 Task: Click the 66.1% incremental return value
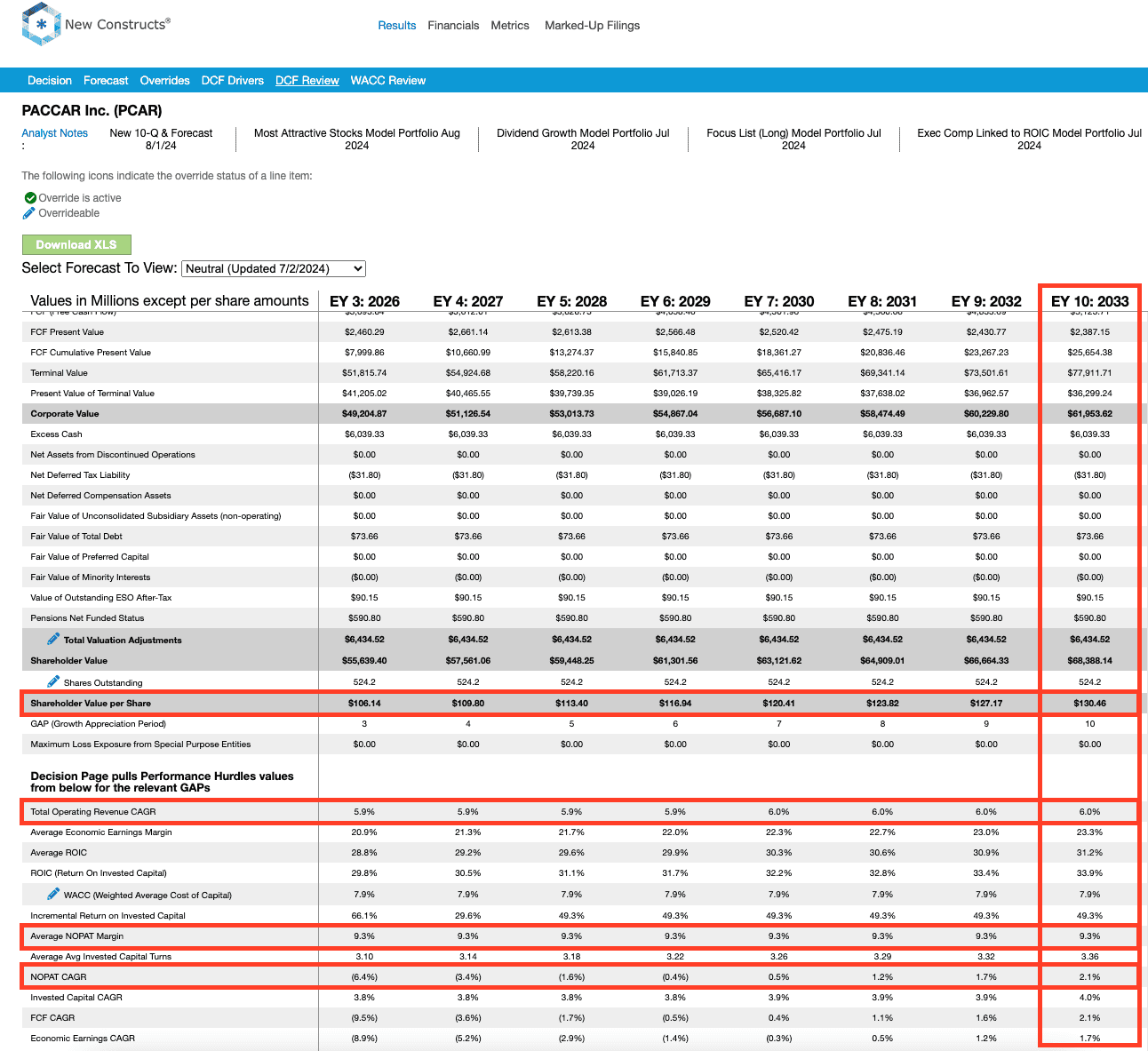364,916
